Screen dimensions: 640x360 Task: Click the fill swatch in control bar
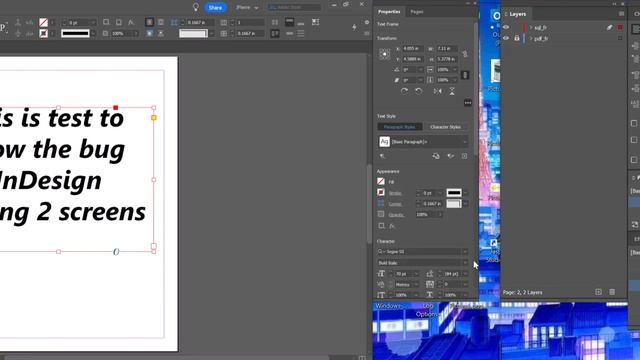(x=43, y=22)
